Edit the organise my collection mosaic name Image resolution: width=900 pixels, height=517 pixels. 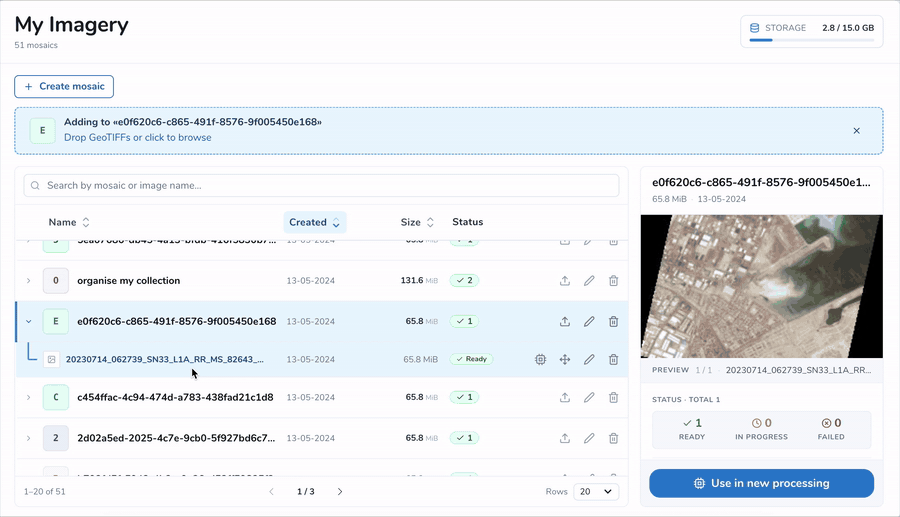click(589, 281)
